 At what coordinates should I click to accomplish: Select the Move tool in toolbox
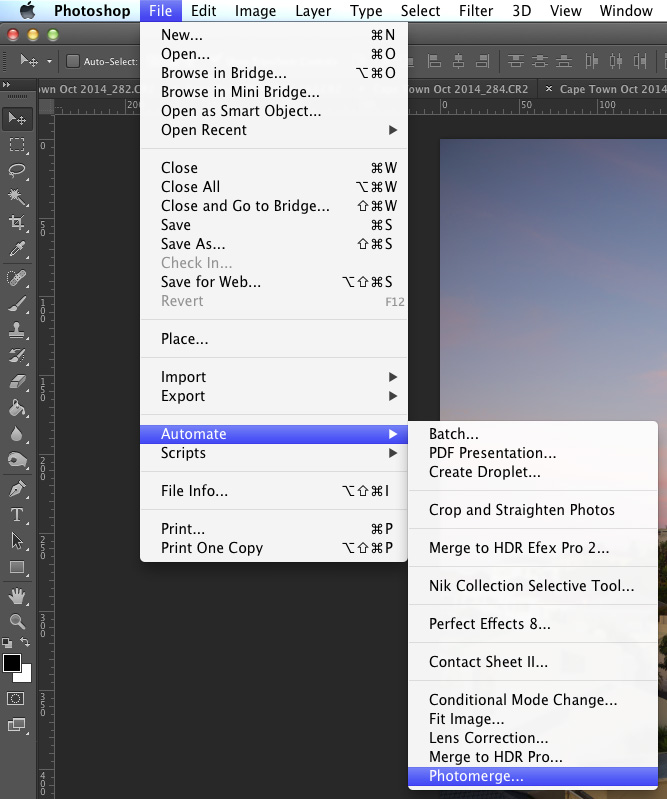17,119
